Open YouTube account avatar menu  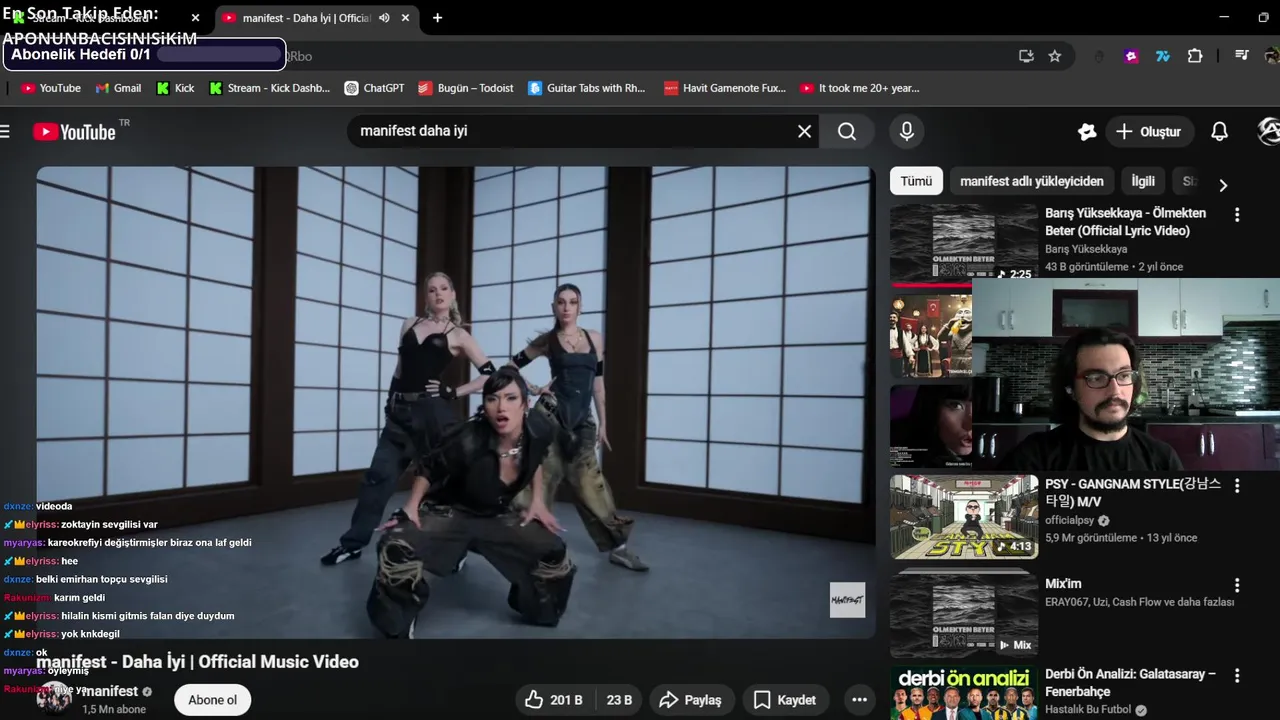pyautogui.click(x=1268, y=131)
